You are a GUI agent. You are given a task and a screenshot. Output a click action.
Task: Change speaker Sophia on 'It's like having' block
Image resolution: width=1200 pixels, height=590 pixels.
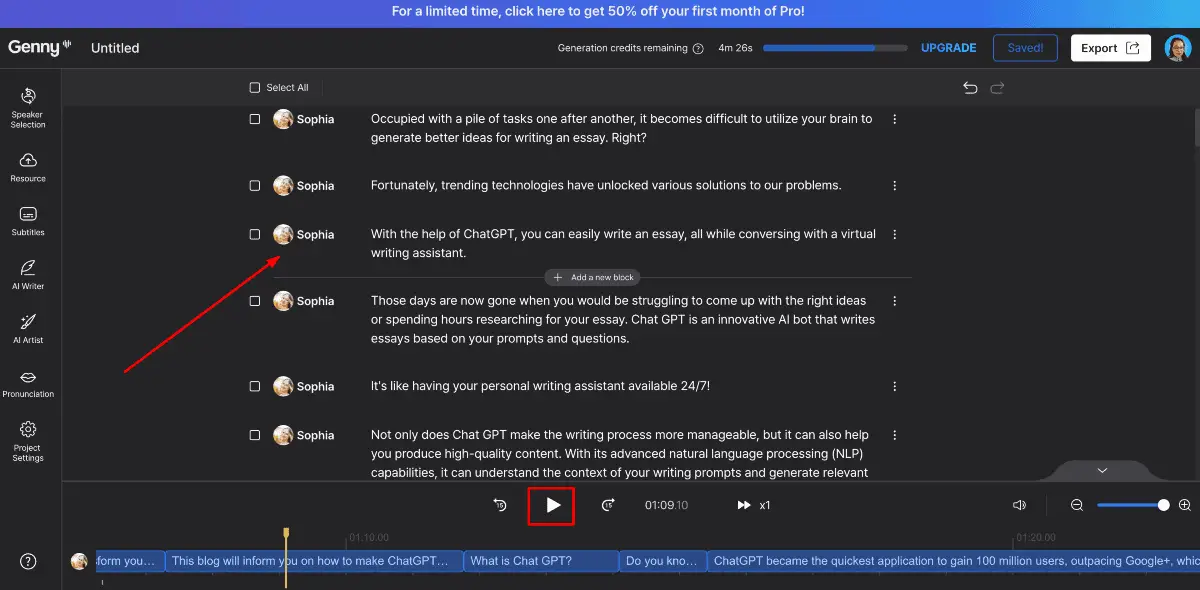tap(304, 386)
